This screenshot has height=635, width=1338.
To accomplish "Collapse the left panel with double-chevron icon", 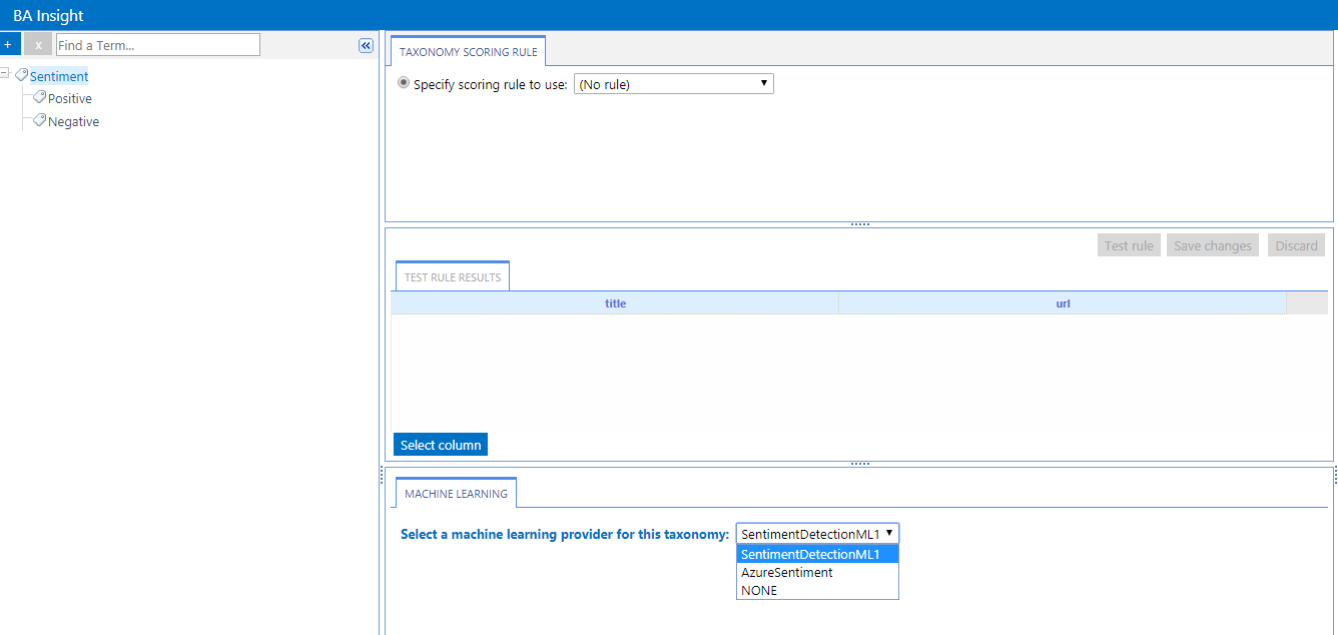I will pyautogui.click(x=366, y=46).
